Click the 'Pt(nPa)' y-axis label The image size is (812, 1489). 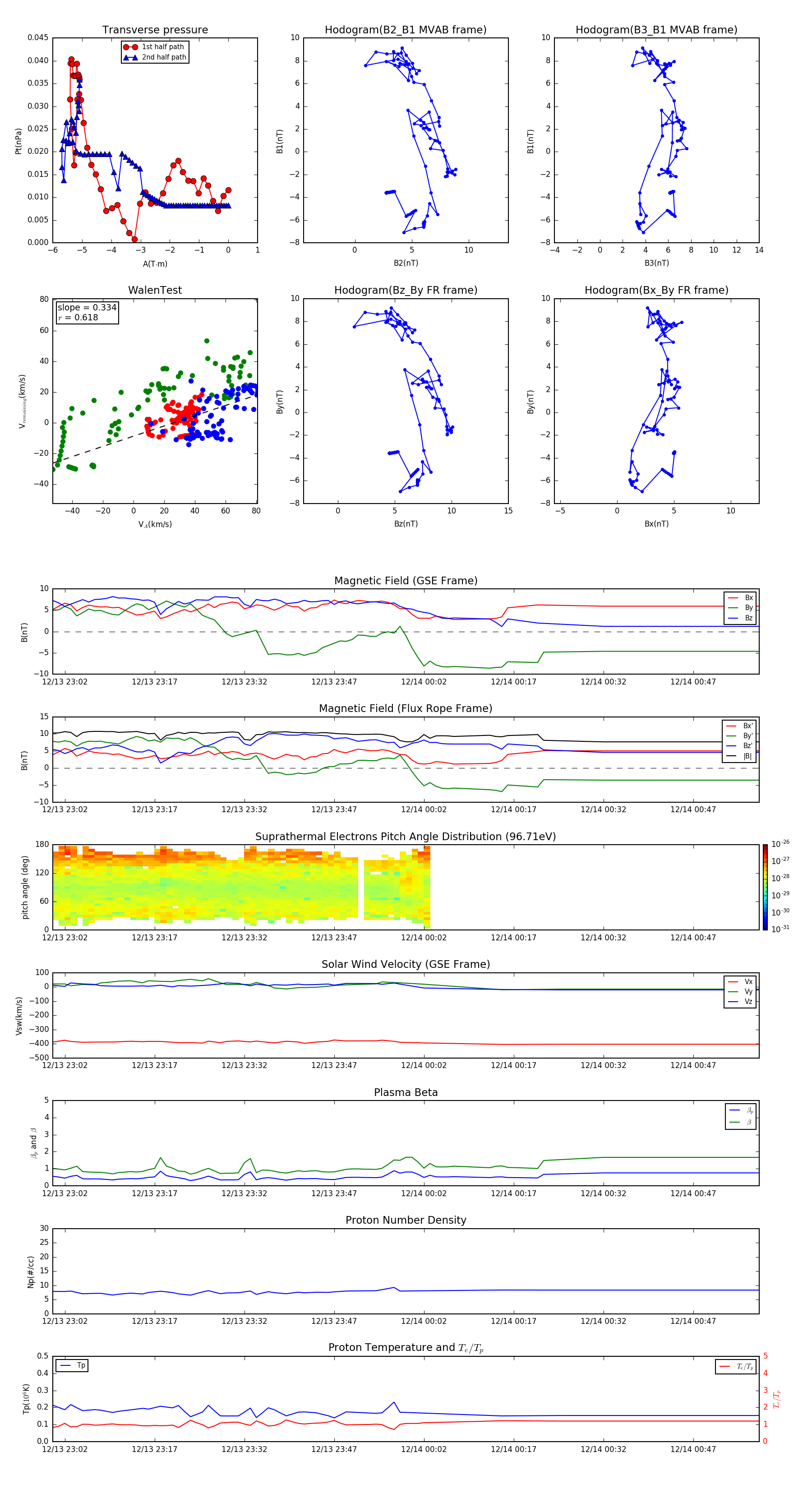[x=18, y=141]
